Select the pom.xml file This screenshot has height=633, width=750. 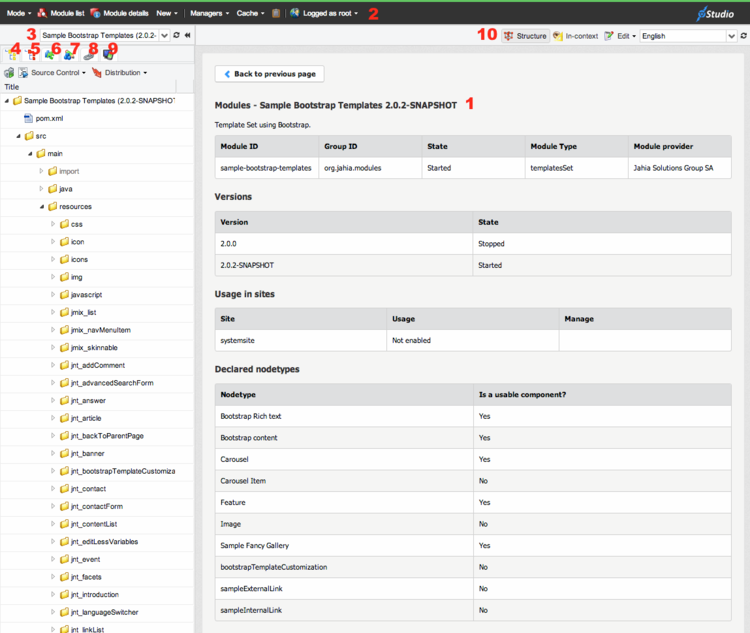pyautogui.click(x=49, y=118)
